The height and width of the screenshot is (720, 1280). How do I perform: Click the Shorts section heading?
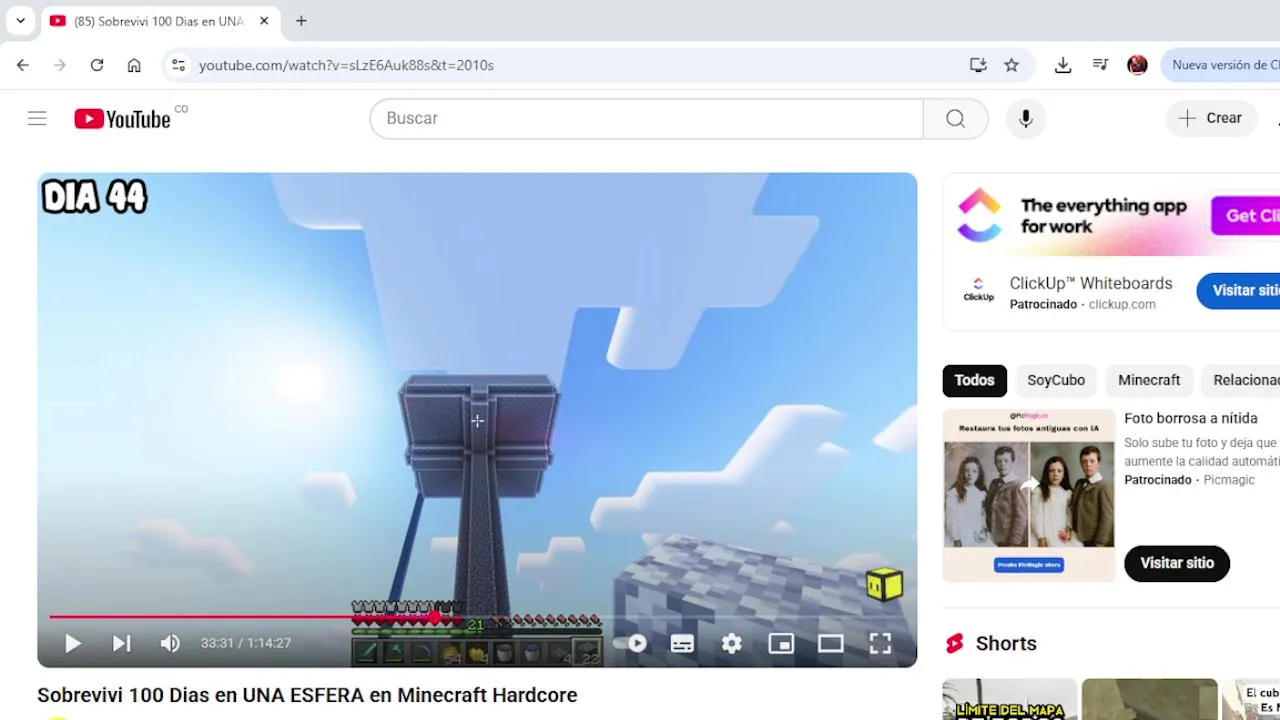click(x=1006, y=644)
